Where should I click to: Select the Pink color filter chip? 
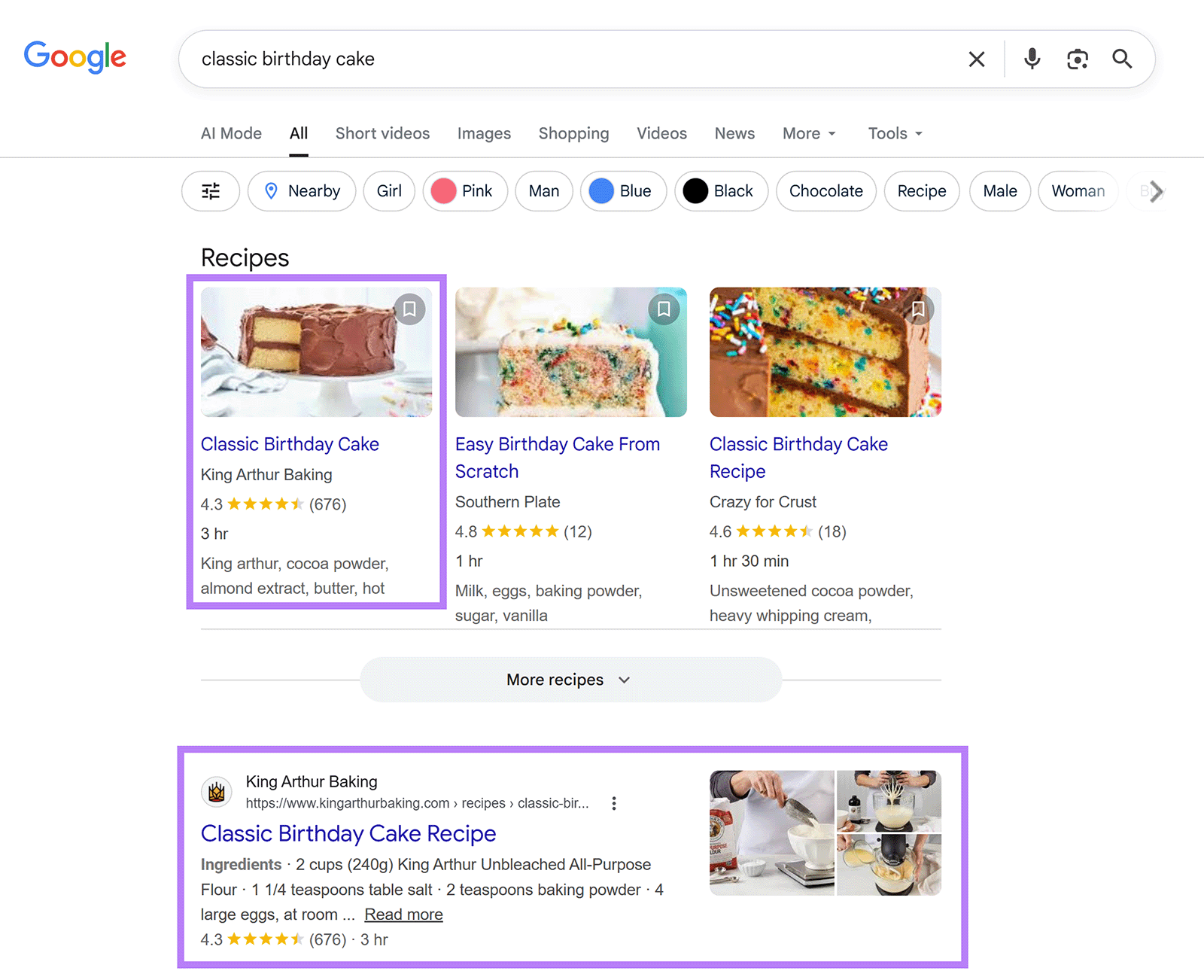pos(465,191)
